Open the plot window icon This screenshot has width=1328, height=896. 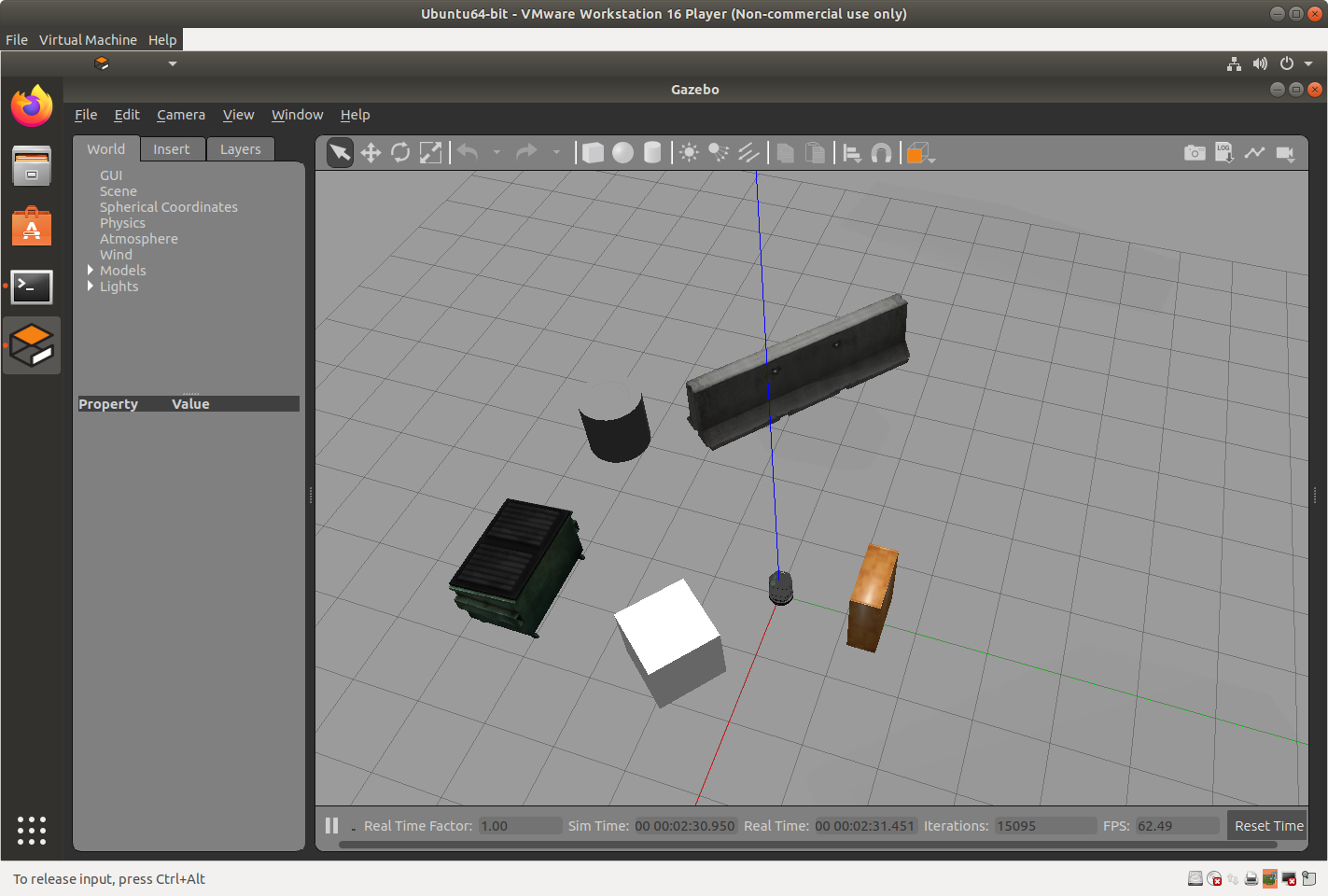click(x=1254, y=152)
